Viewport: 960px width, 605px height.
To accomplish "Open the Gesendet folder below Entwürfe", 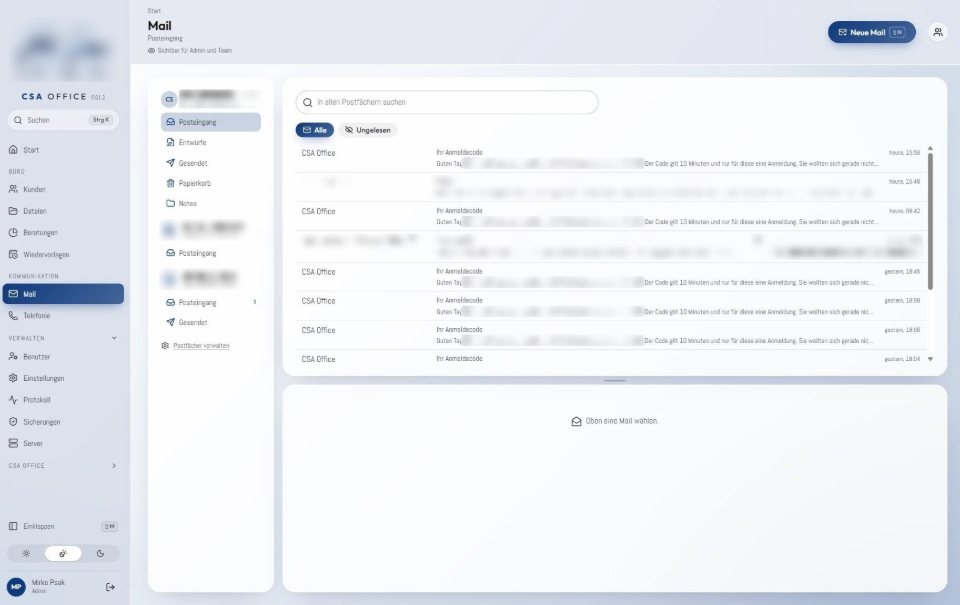I will [x=211, y=163].
